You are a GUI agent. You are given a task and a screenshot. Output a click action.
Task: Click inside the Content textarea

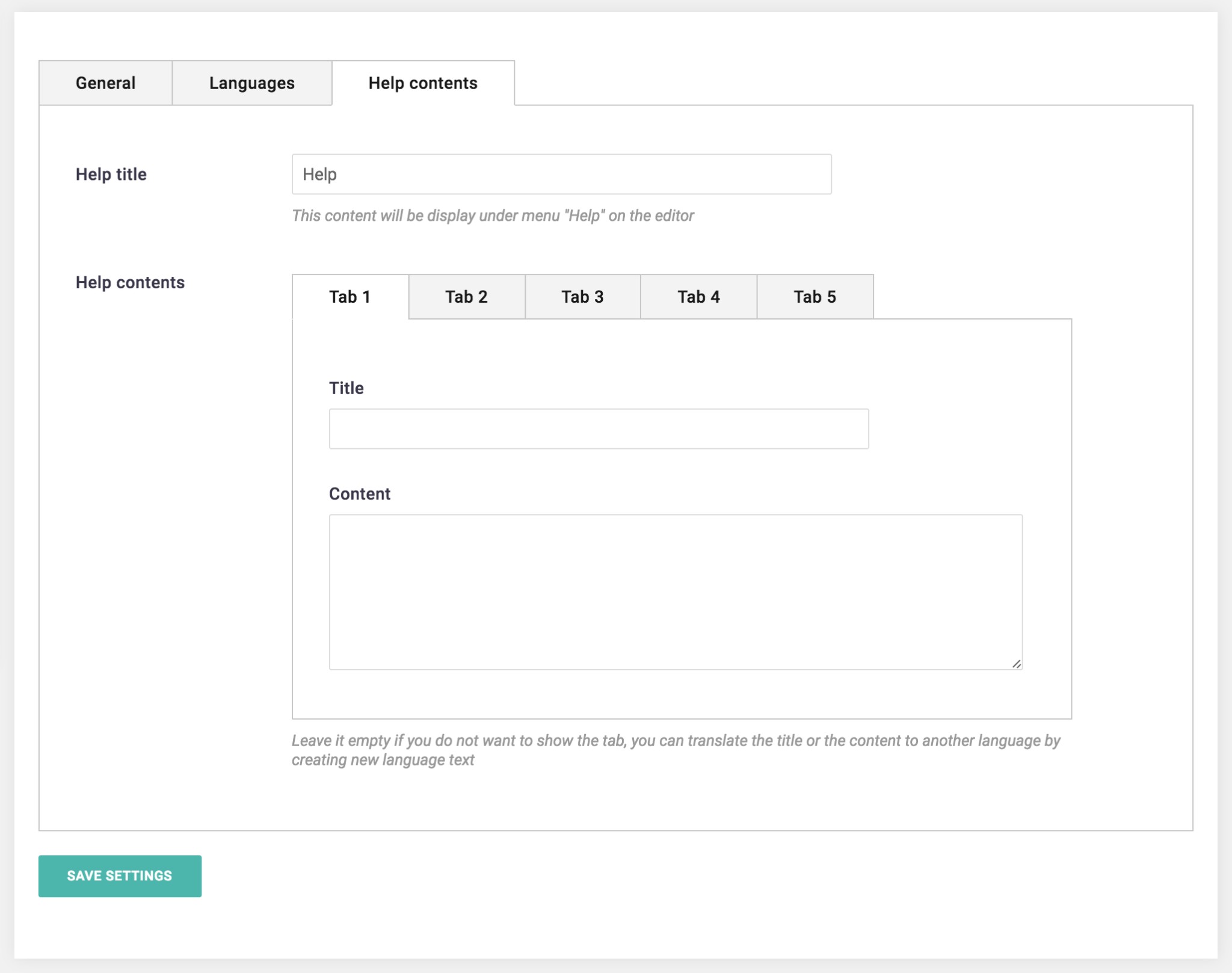pyautogui.click(x=675, y=592)
